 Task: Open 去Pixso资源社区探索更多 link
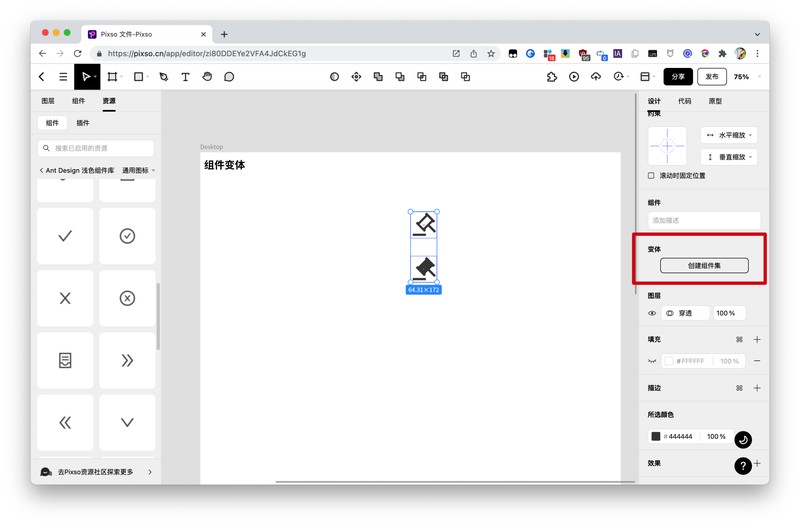click(97, 472)
